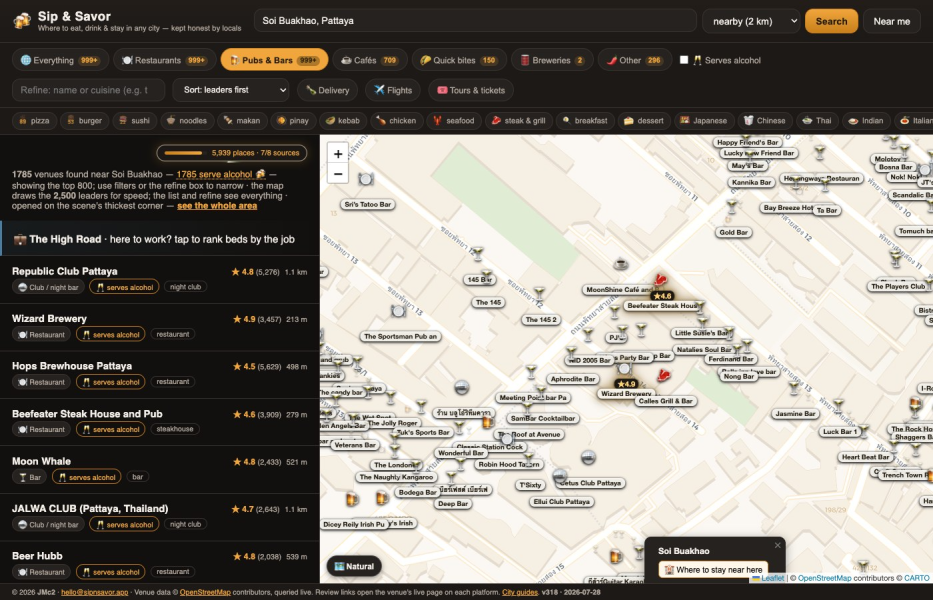This screenshot has height=600, width=933.
Task: Switch to the Restaurants category tab
Action: coord(165,60)
